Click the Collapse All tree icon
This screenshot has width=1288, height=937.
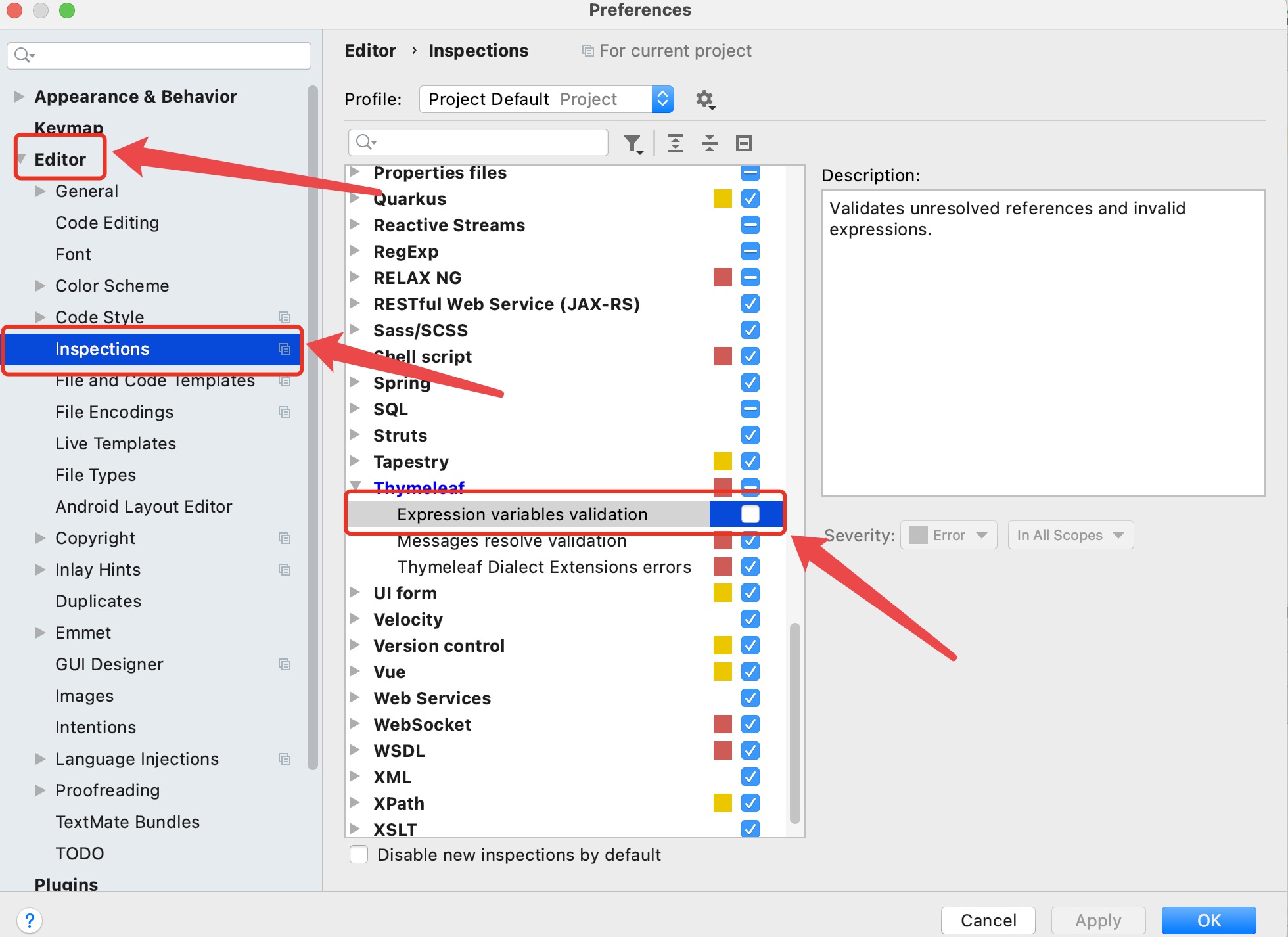pyautogui.click(x=709, y=143)
